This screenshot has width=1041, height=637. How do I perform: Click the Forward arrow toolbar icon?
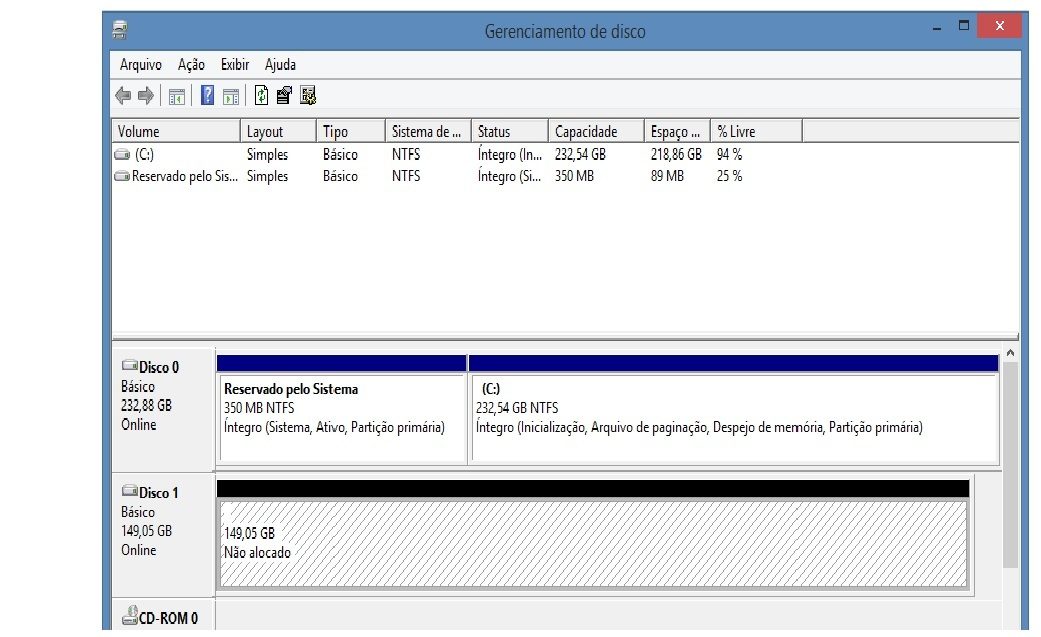(146, 96)
